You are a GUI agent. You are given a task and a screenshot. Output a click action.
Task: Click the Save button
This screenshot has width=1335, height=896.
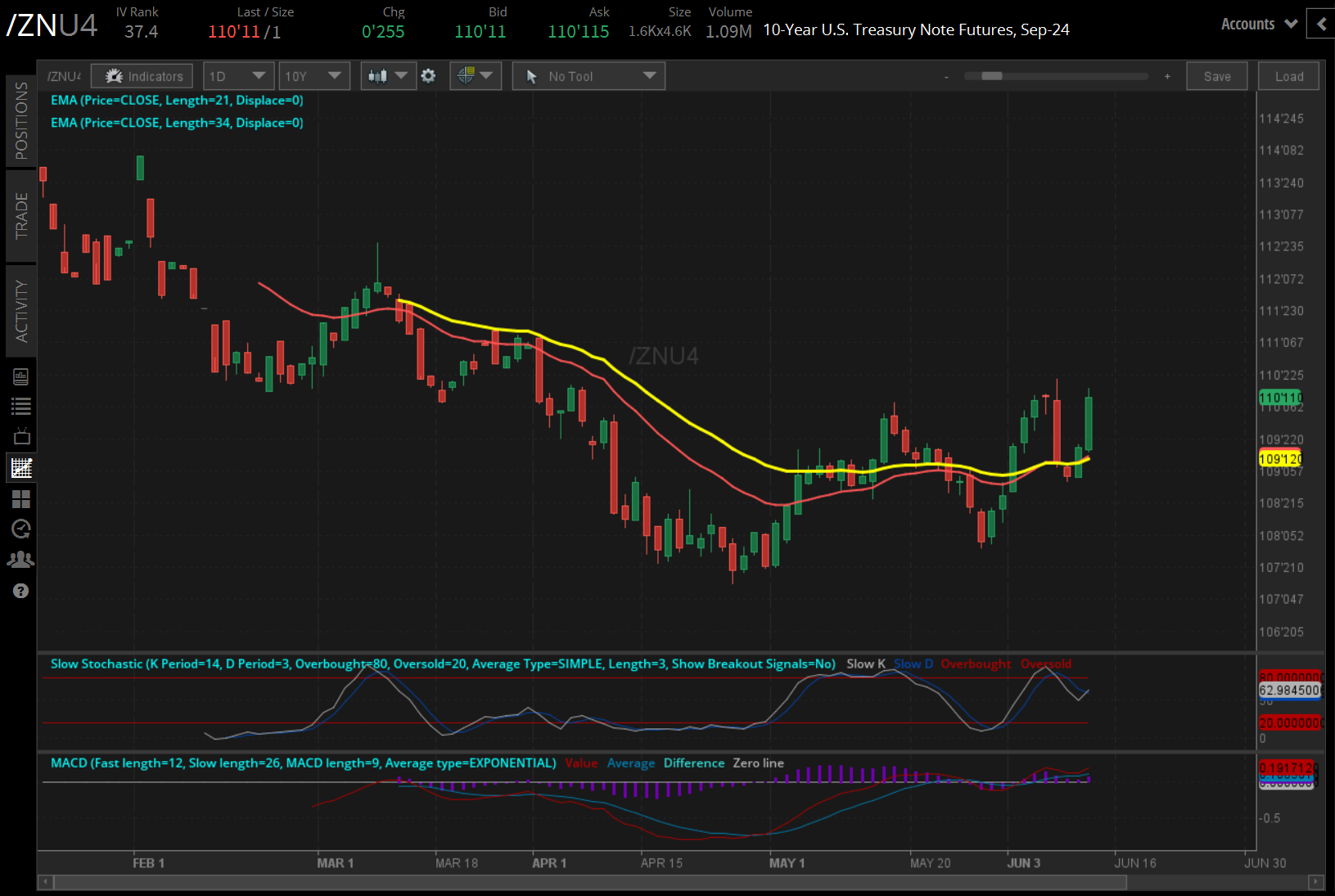tap(1216, 76)
